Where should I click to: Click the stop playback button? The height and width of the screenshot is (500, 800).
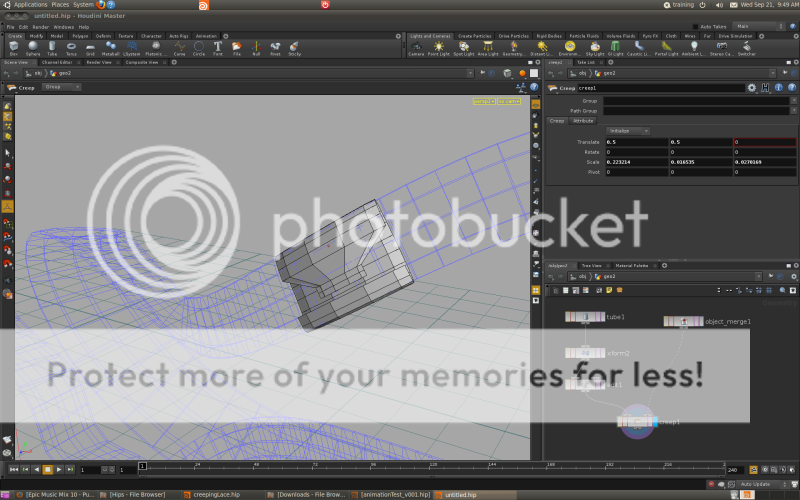point(47,469)
